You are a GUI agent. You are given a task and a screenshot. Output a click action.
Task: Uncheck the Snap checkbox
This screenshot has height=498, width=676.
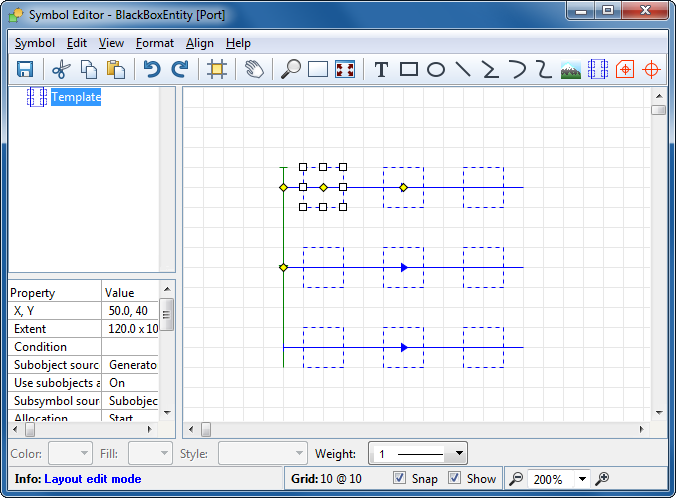[x=400, y=478]
